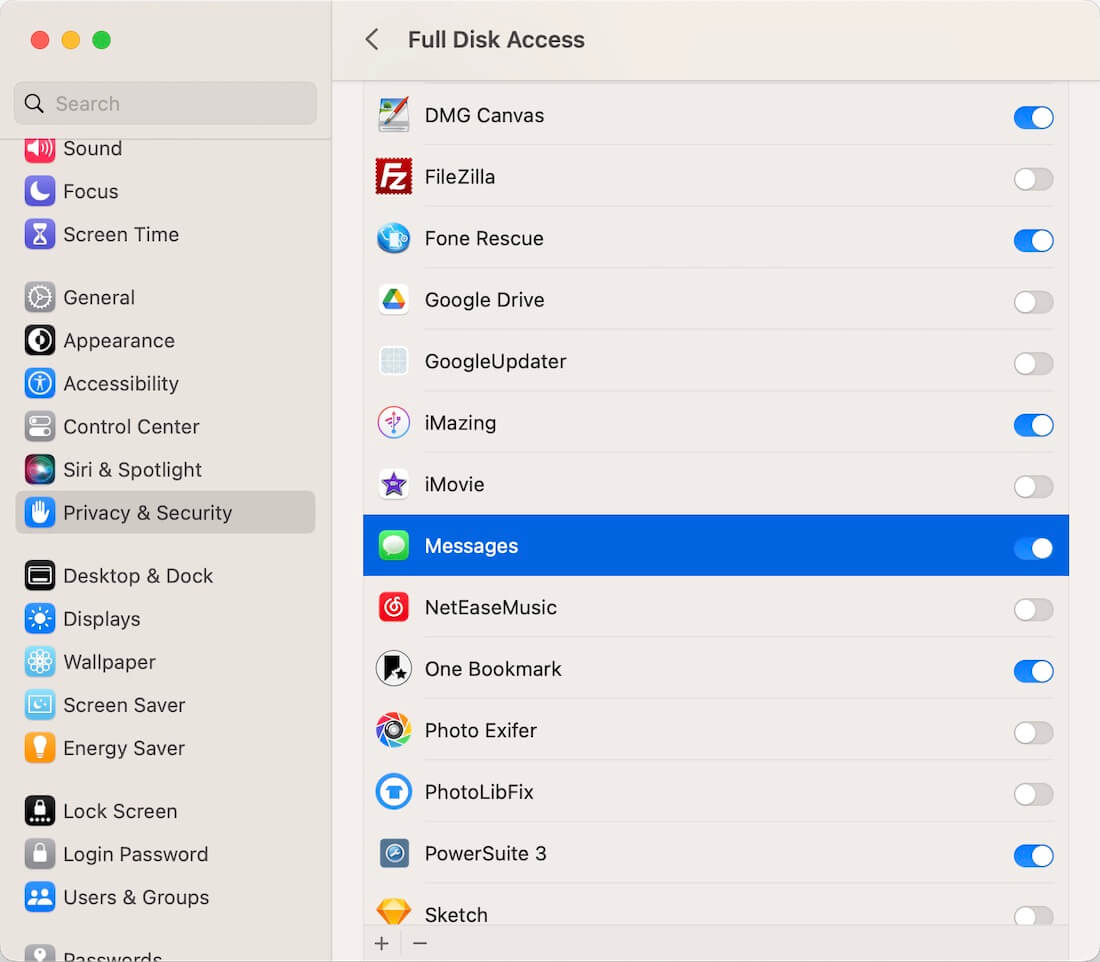
Task: Click the PowerSuite 3 app icon
Action: (394, 854)
